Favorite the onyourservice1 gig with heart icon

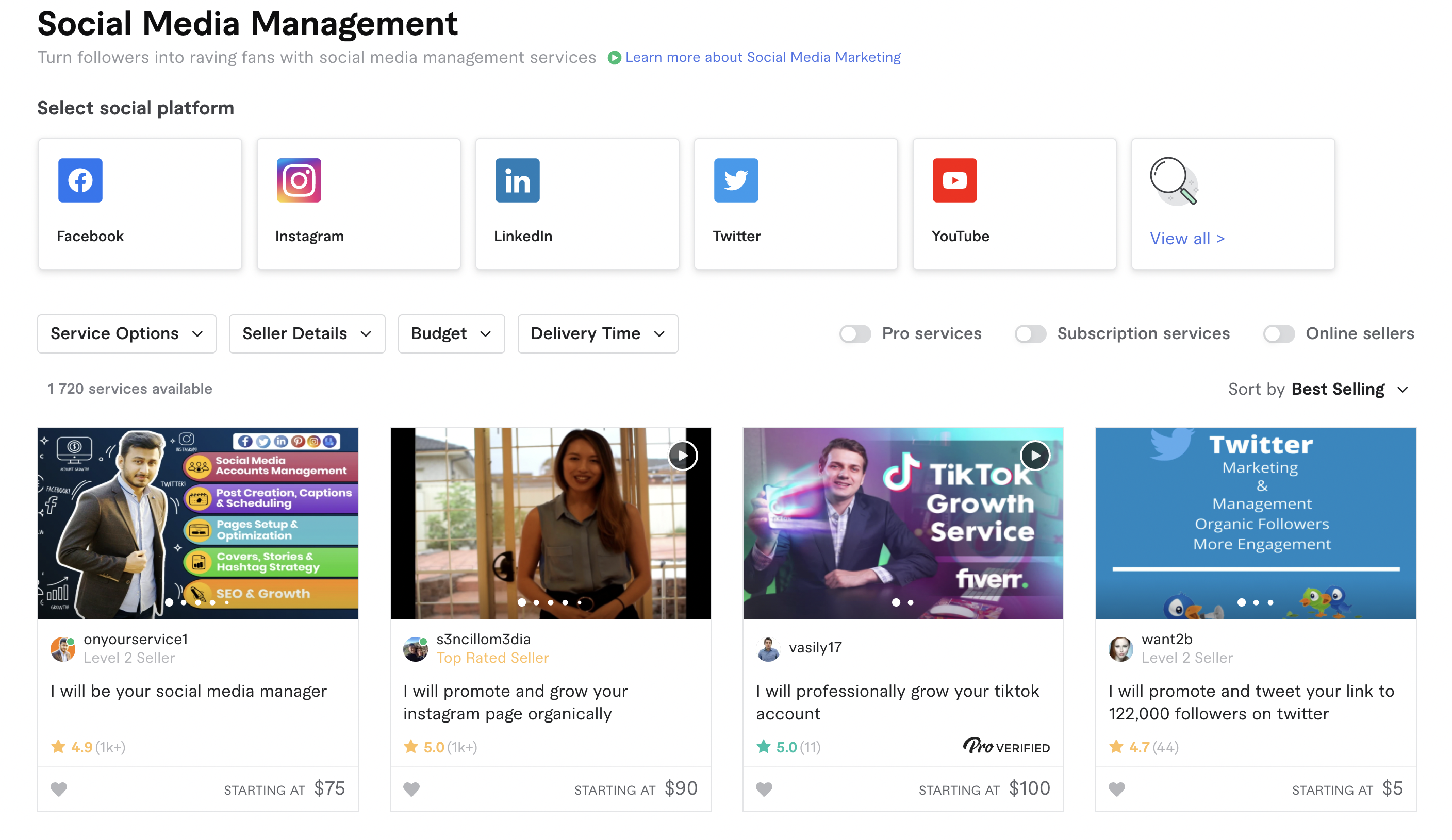click(59, 788)
